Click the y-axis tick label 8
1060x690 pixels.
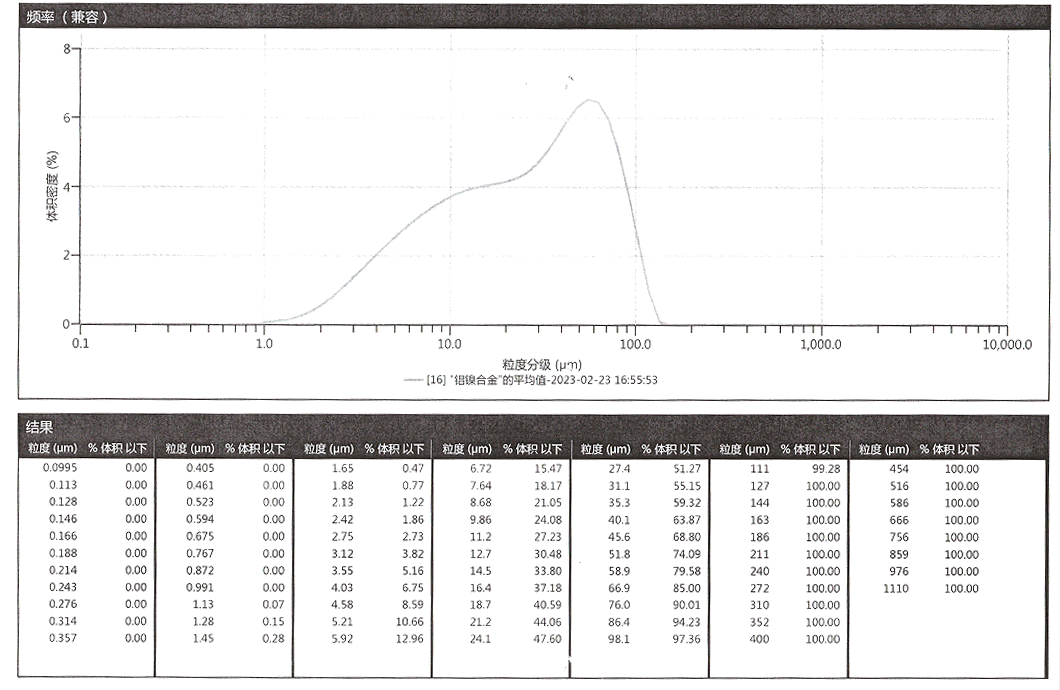(x=67, y=49)
